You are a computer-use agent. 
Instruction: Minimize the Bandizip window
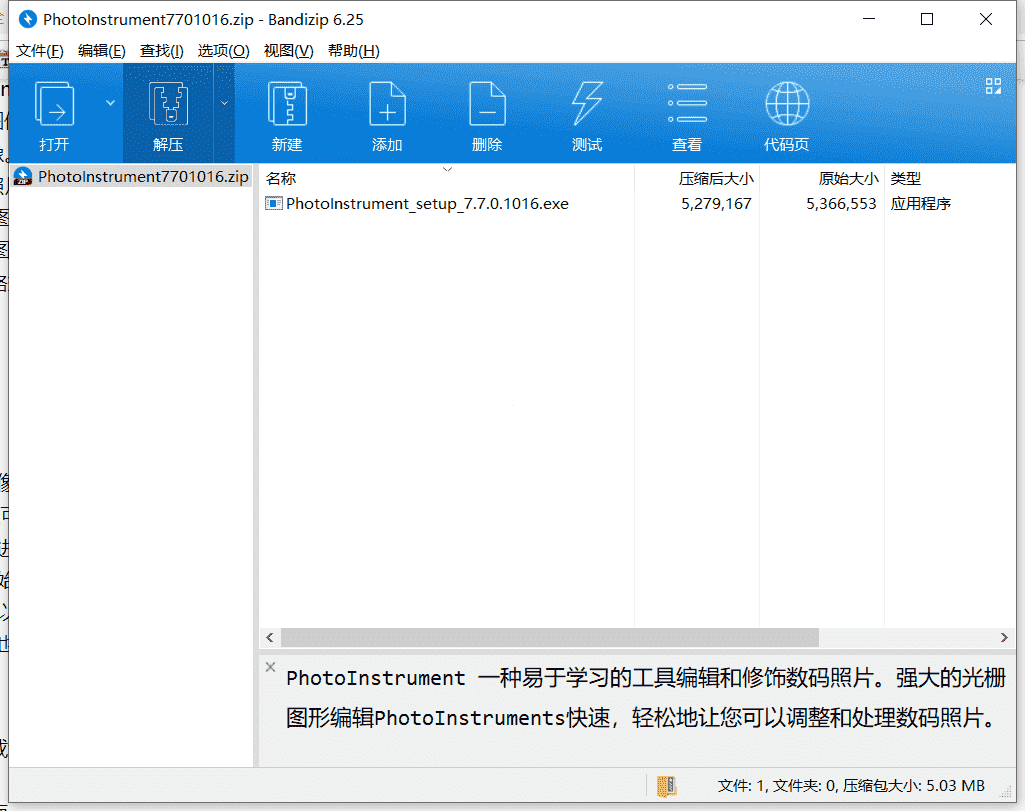click(869, 20)
